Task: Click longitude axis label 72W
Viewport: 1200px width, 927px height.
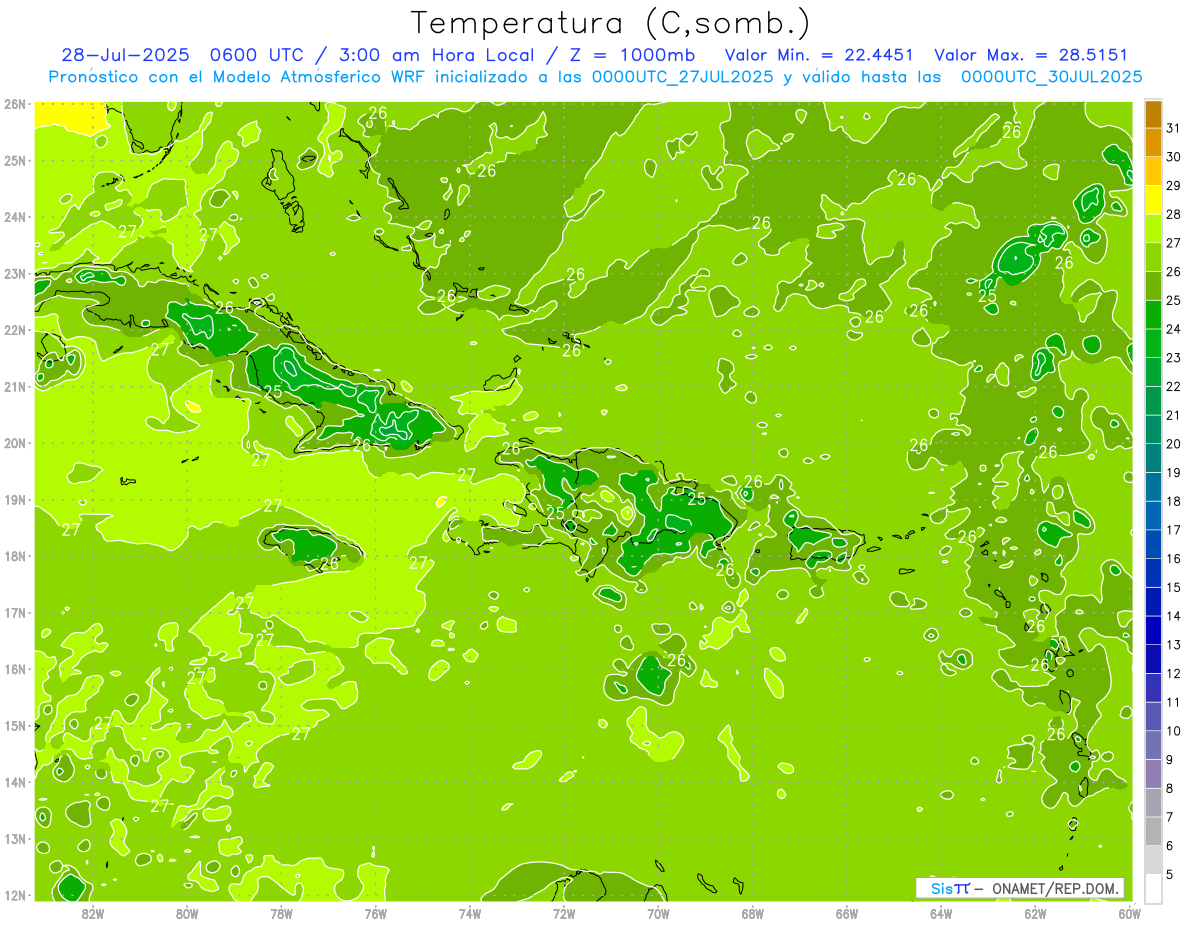Action: coord(564,913)
